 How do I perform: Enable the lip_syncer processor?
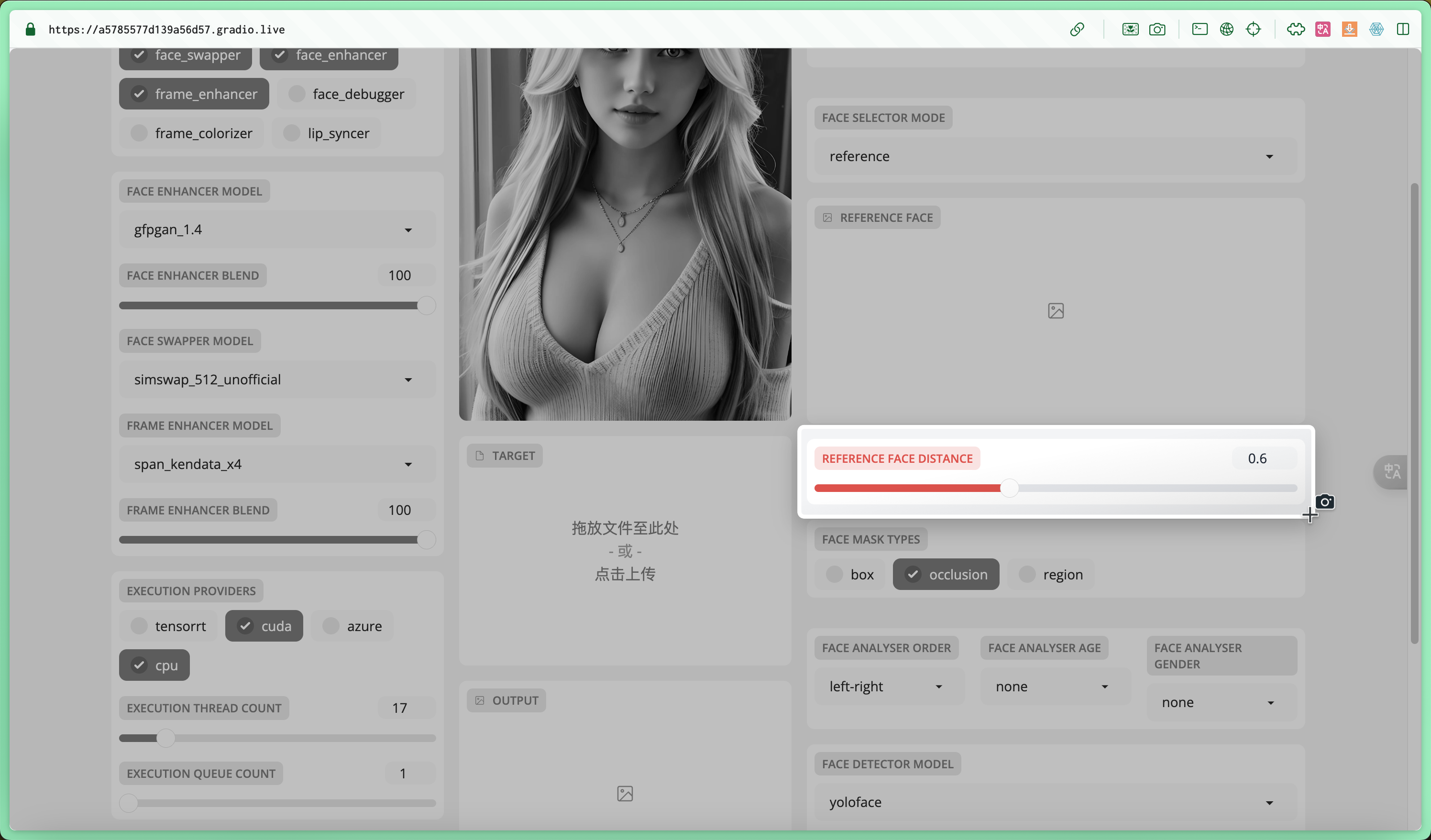(x=326, y=133)
